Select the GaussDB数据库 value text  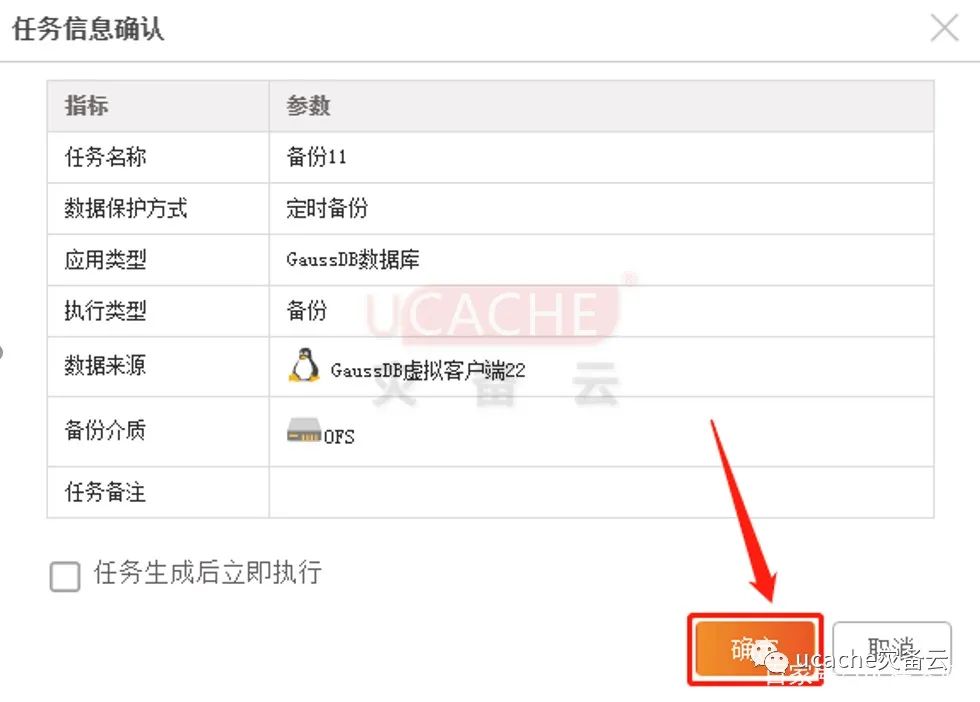coord(353,259)
